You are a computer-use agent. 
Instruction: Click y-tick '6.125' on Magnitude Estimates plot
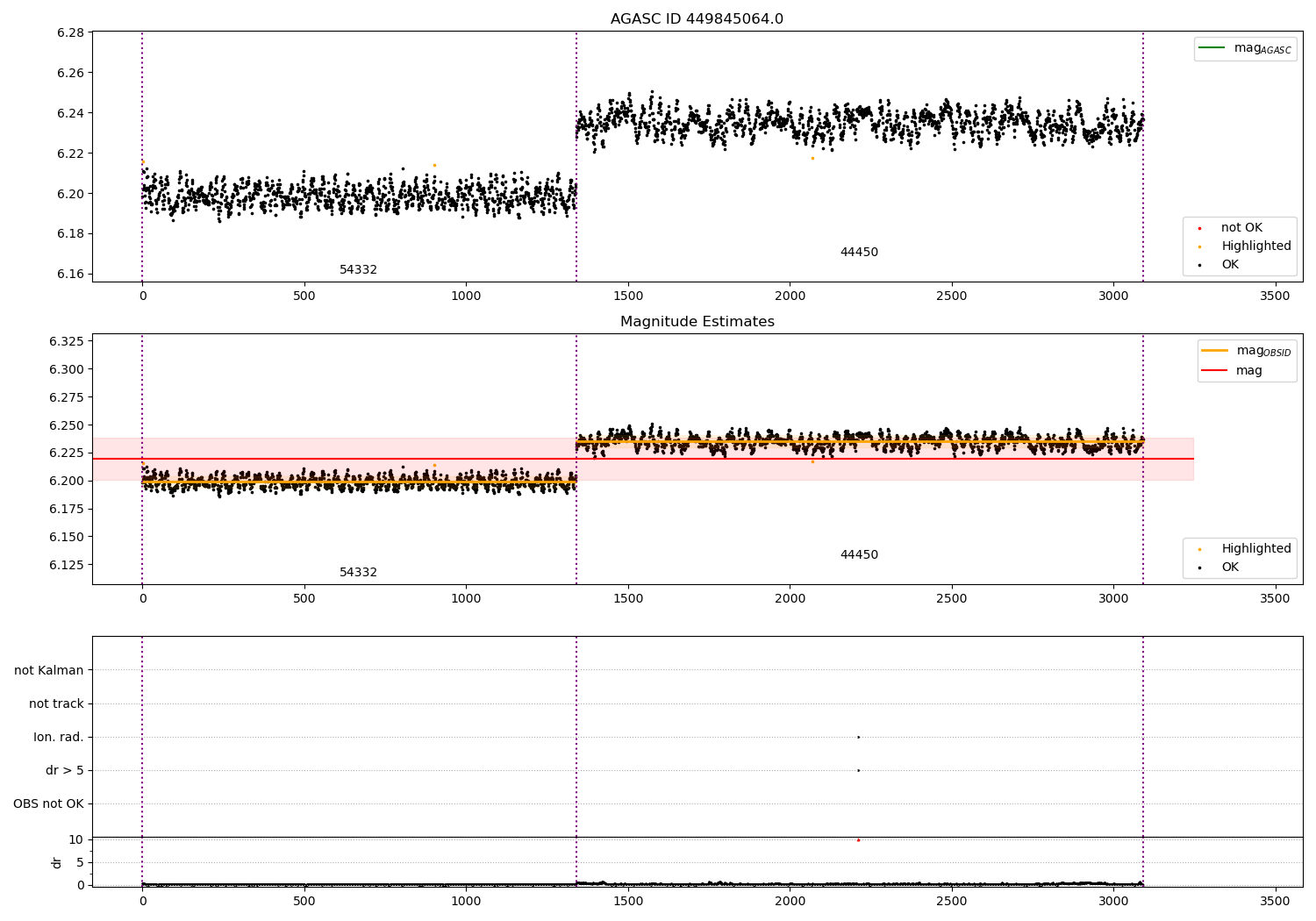point(67,565)
